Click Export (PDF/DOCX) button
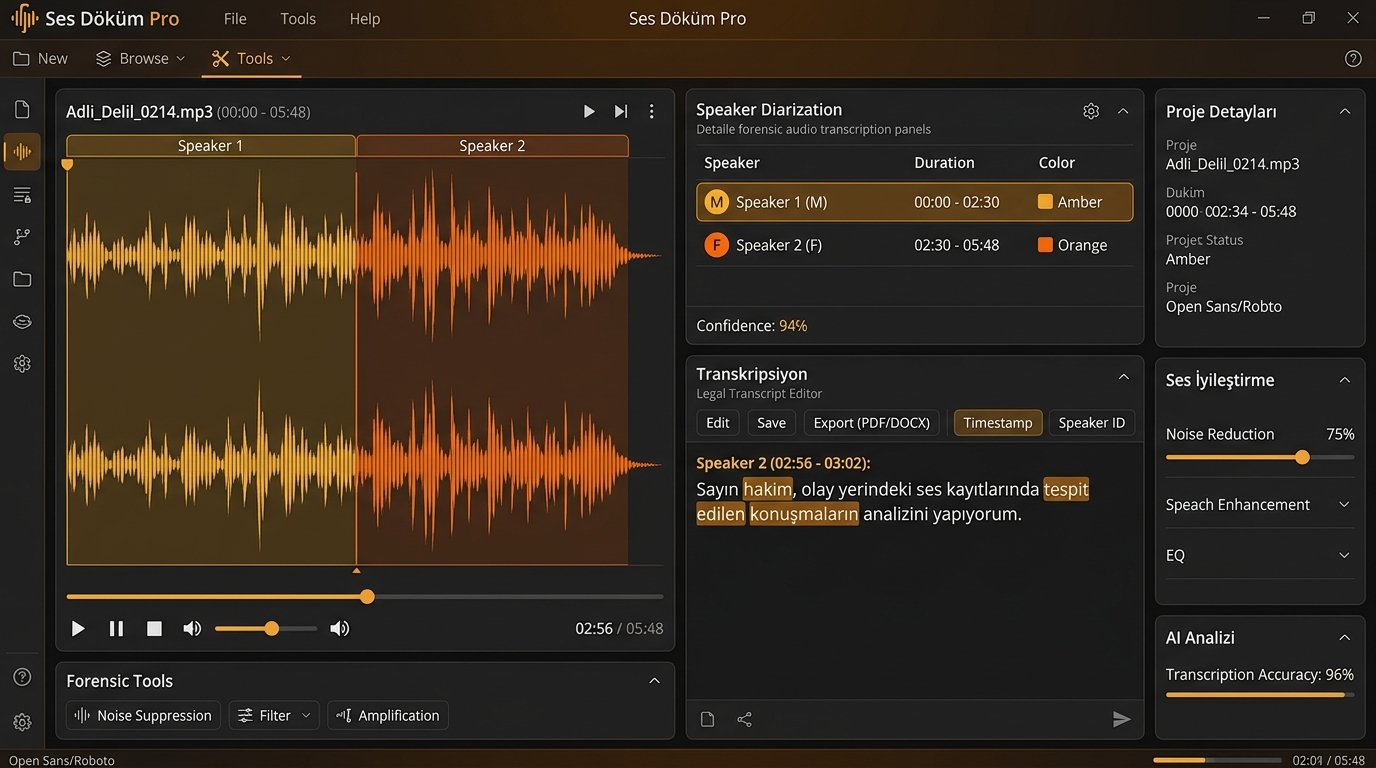Viewport: 1376px width, 768px height. [x=871, y=423]
